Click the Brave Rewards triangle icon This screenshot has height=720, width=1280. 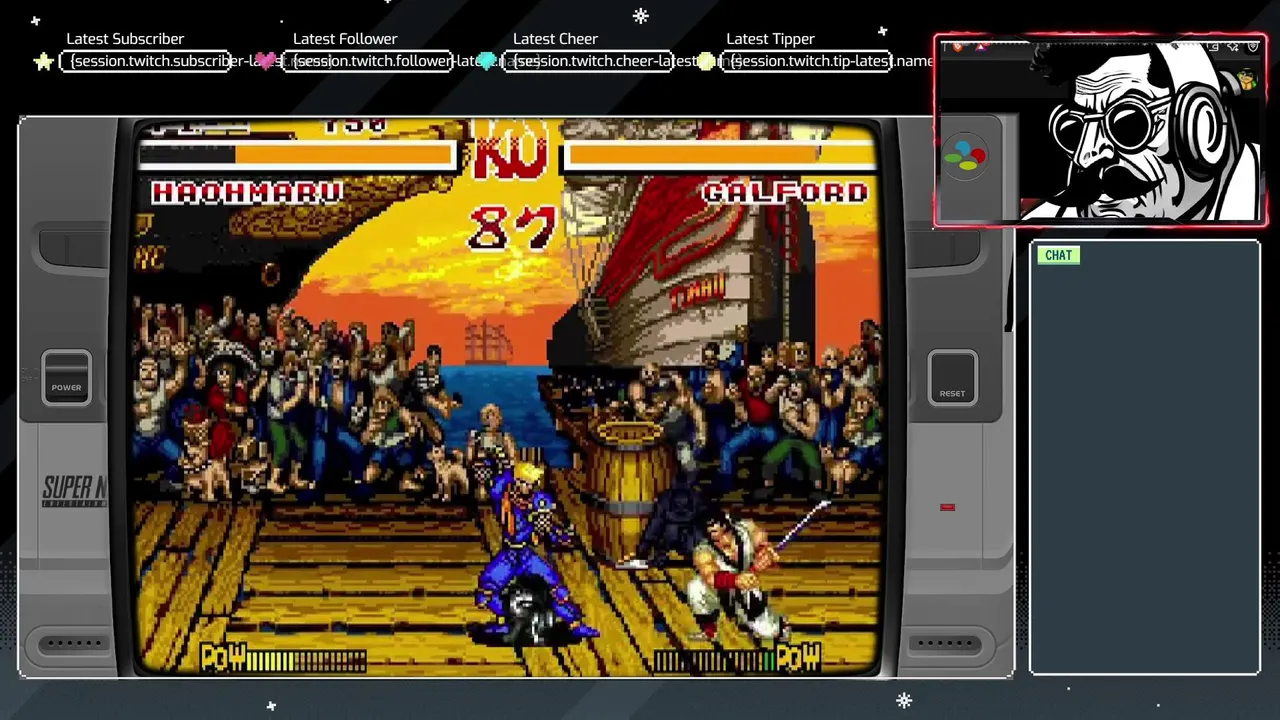point(981,47)
